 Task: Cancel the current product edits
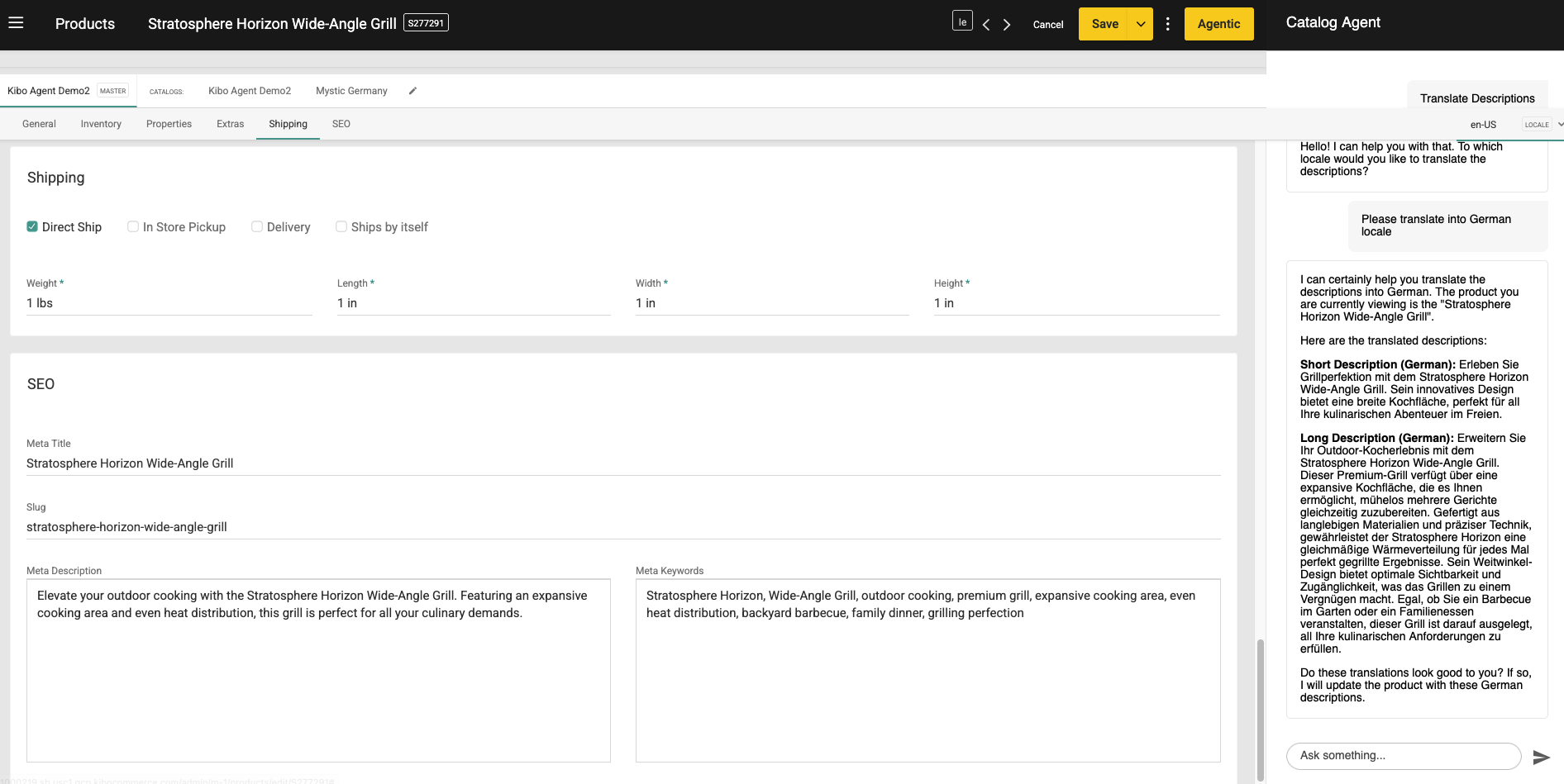click(1047, 25)
